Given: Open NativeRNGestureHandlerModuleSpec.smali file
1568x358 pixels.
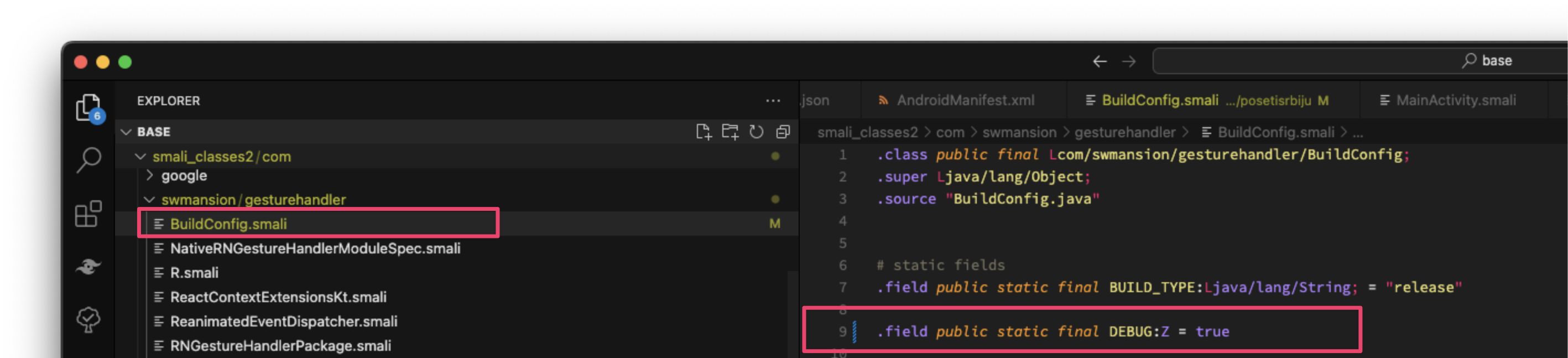Looking at the screenshot, I should [x=456, y=248].
